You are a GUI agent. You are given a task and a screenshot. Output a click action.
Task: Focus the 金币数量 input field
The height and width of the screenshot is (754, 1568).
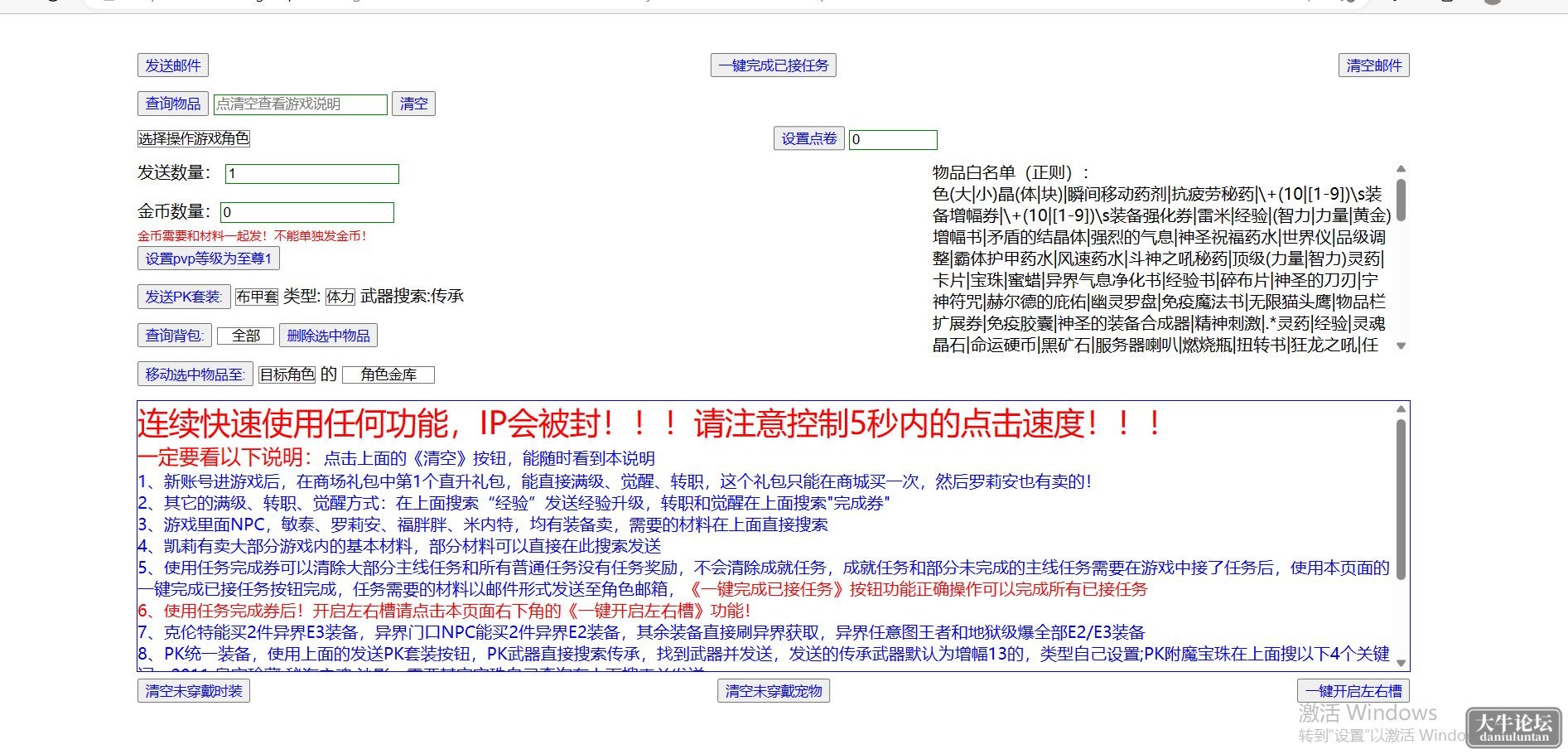307,212
